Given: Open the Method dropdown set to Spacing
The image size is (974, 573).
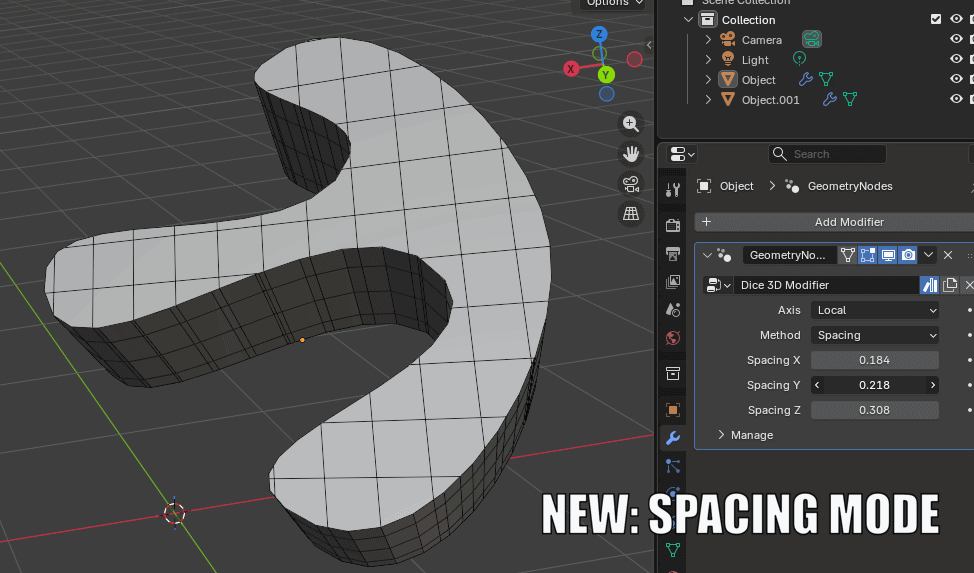Looking at the screenshot, I should coord(875,335).
